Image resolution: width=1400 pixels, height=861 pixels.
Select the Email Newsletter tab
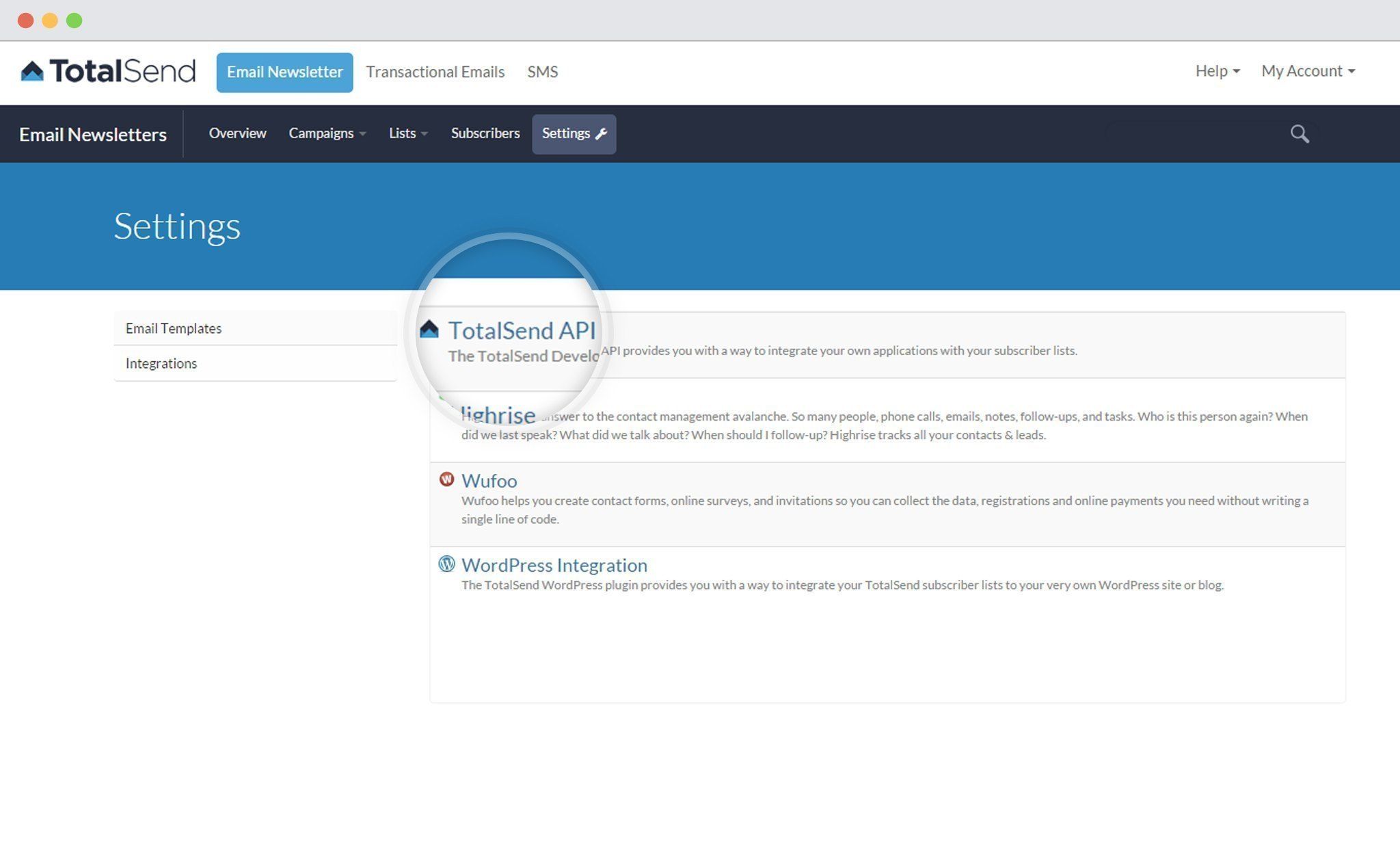[x=284, y=72]
